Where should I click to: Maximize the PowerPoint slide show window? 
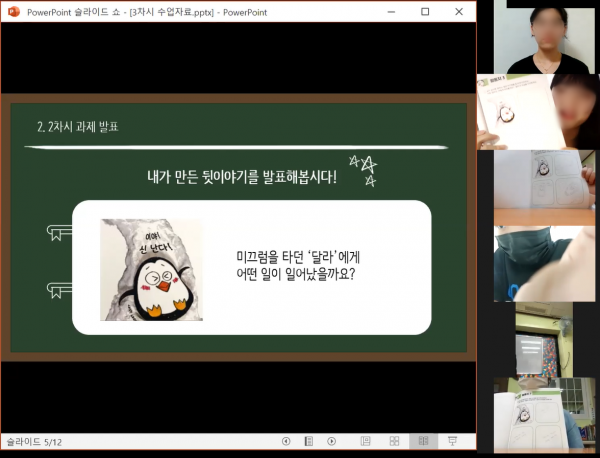(x=425, y=11)
